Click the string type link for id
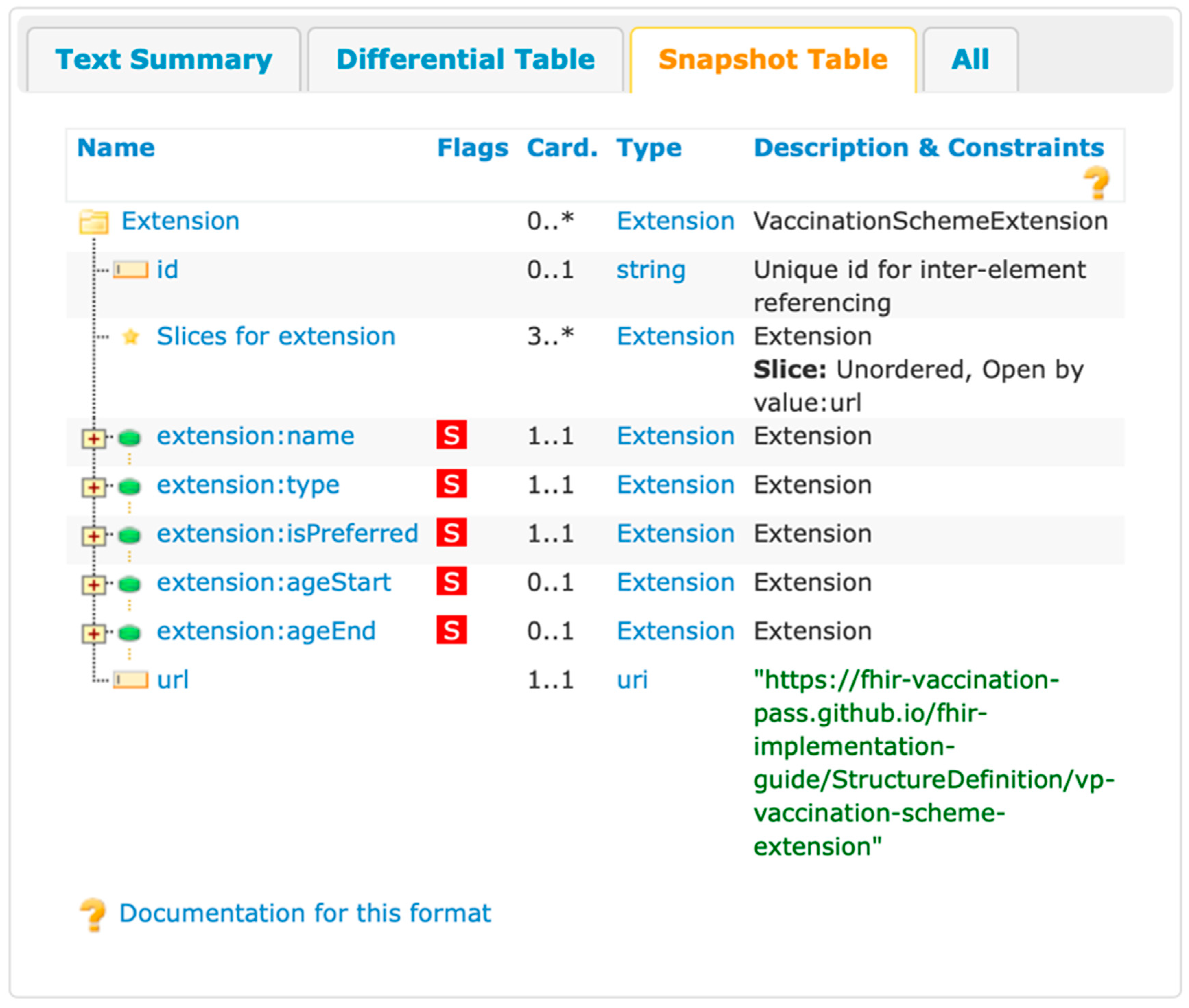The width and height of the screenshot is (1189, 1008). pyautogui.click(x=650, y=270)
